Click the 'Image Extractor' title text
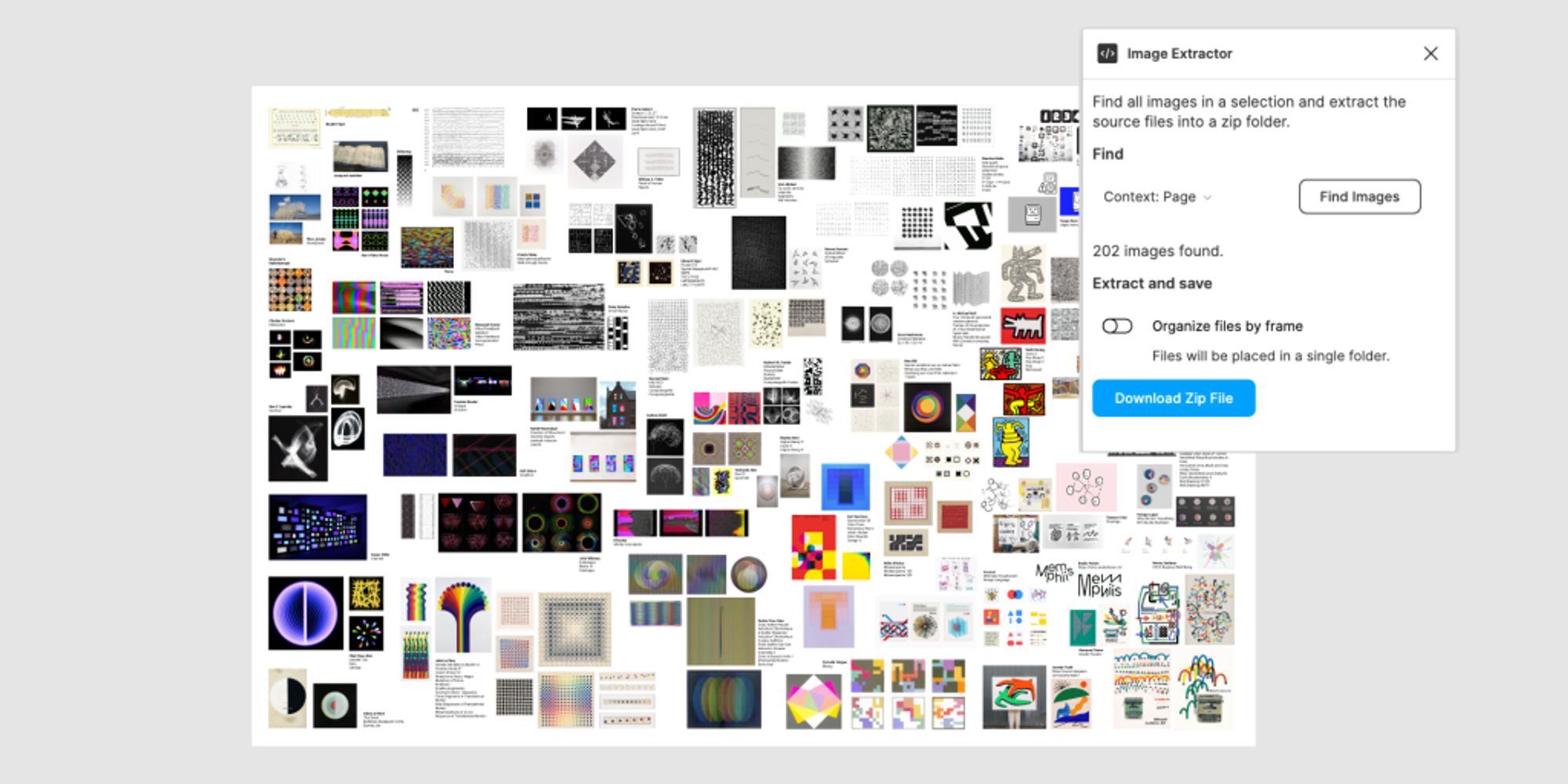 [x=1179, y=53]
